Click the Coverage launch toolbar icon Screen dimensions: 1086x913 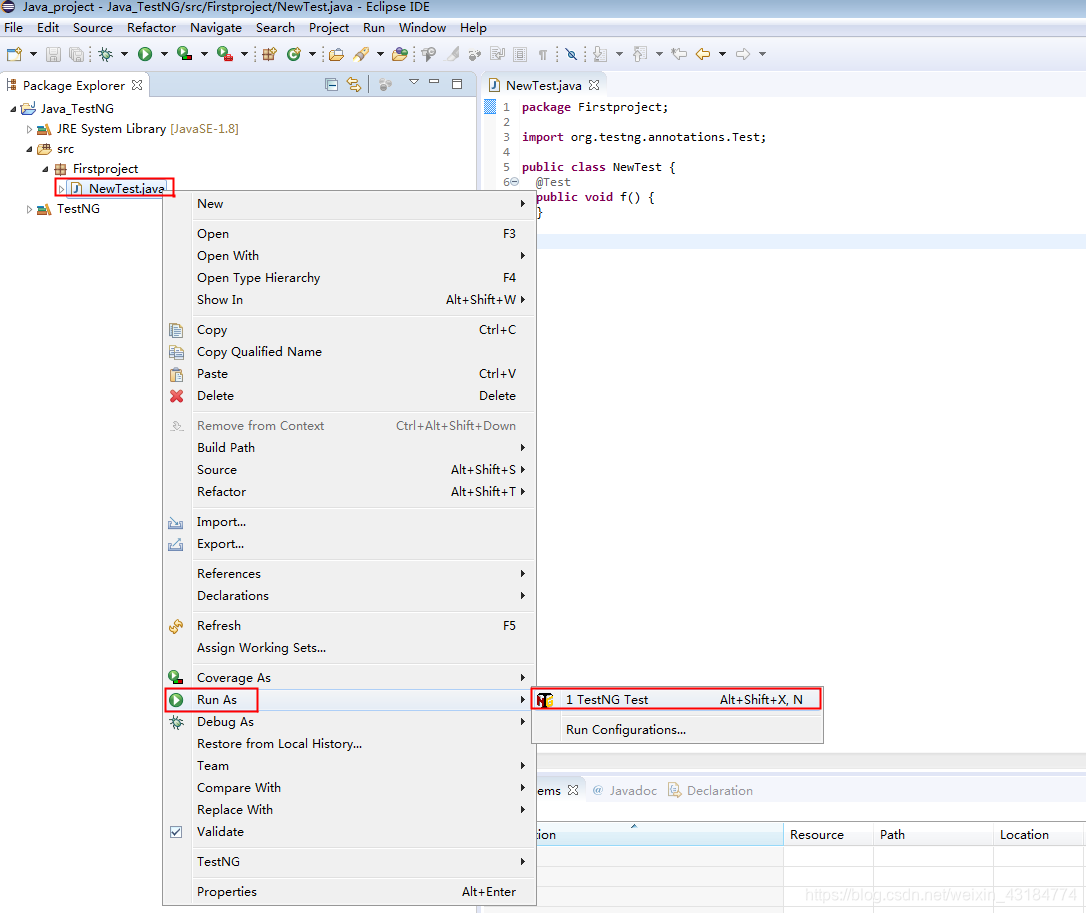184,54
